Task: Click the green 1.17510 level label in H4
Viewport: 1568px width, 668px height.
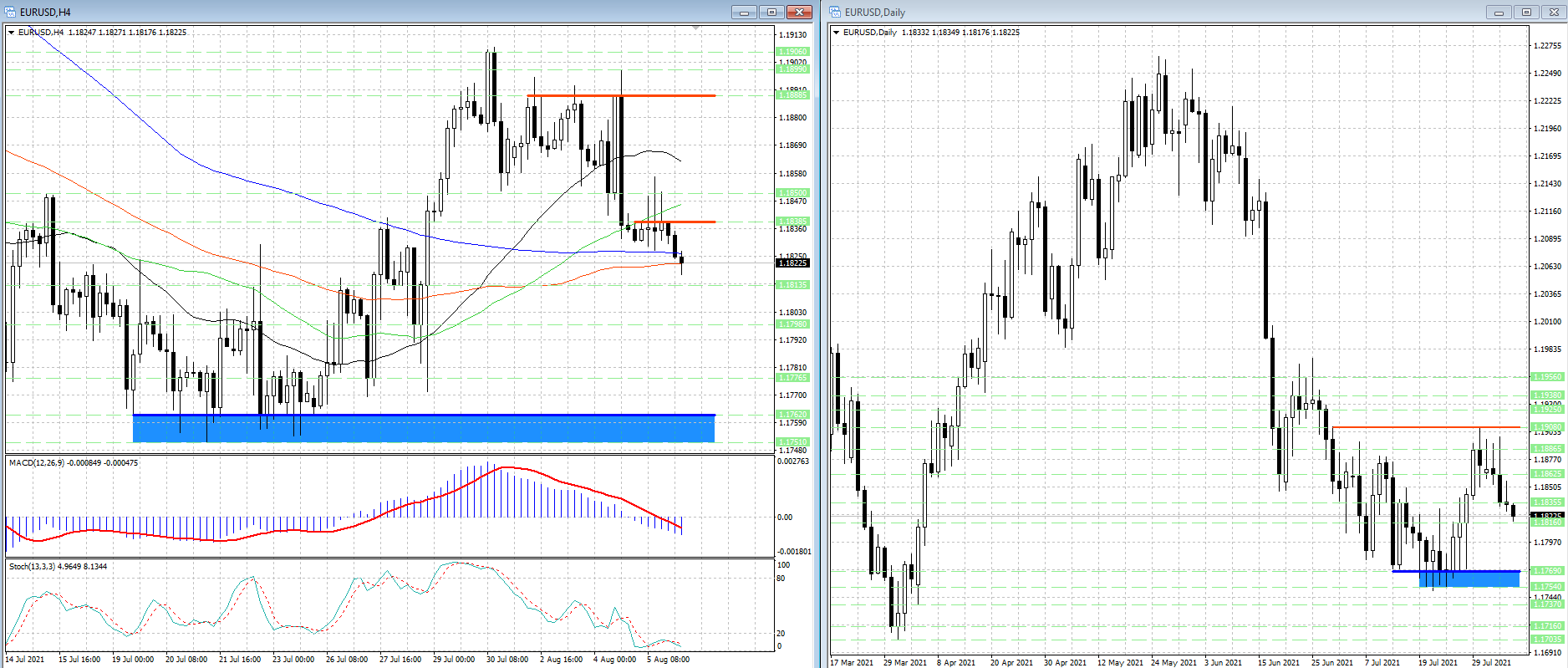Action: click(793, 442)
